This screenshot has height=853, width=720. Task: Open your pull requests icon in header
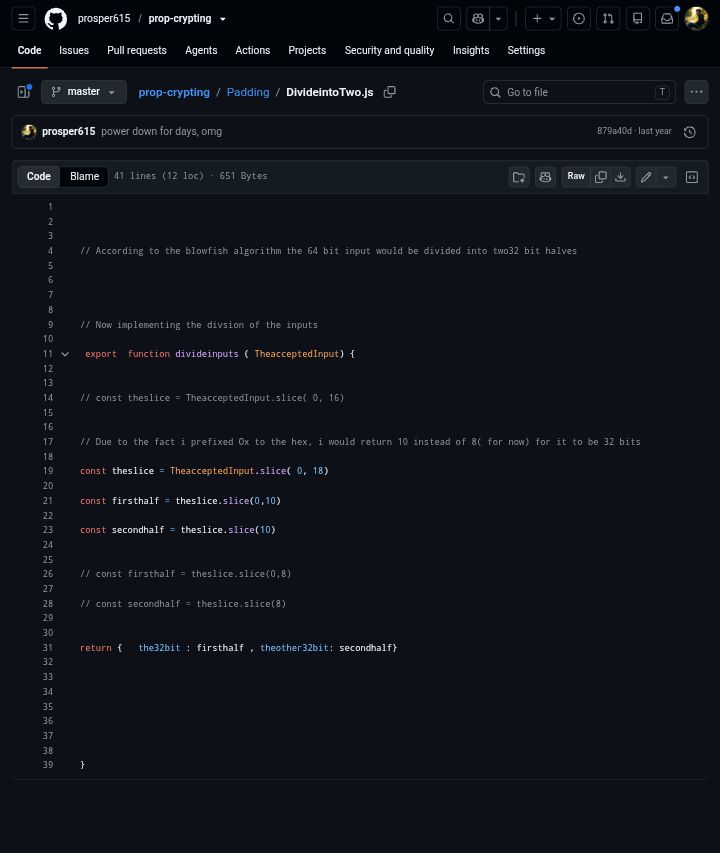click(609, 18)
